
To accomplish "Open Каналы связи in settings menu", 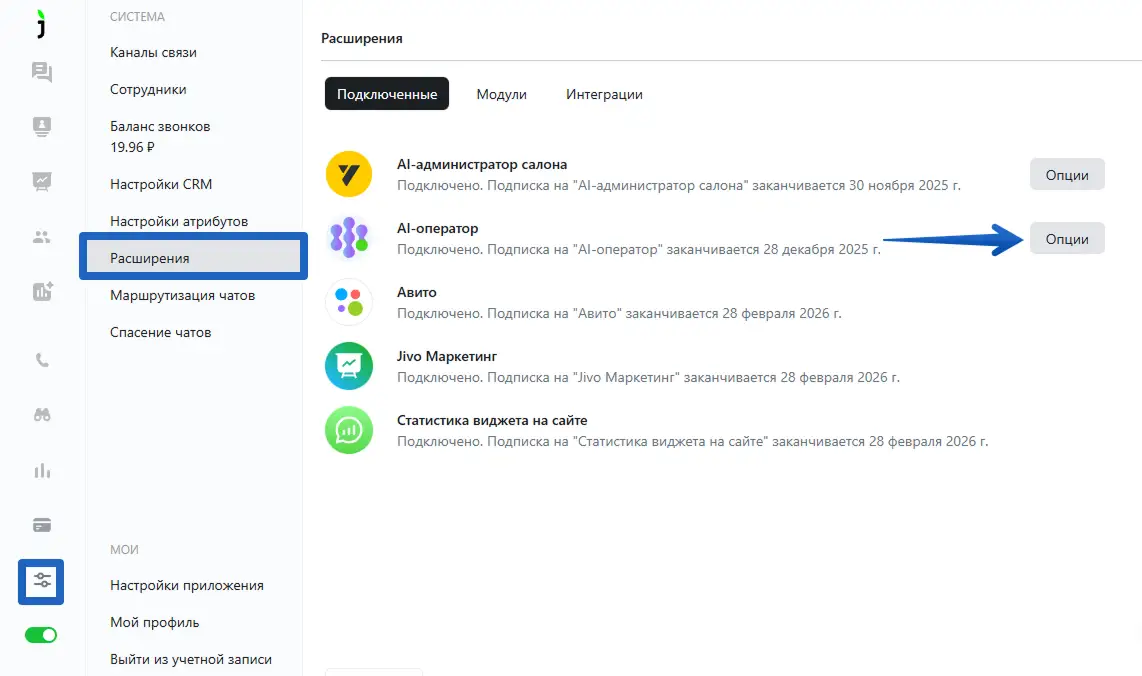I will tap(153, 52).
